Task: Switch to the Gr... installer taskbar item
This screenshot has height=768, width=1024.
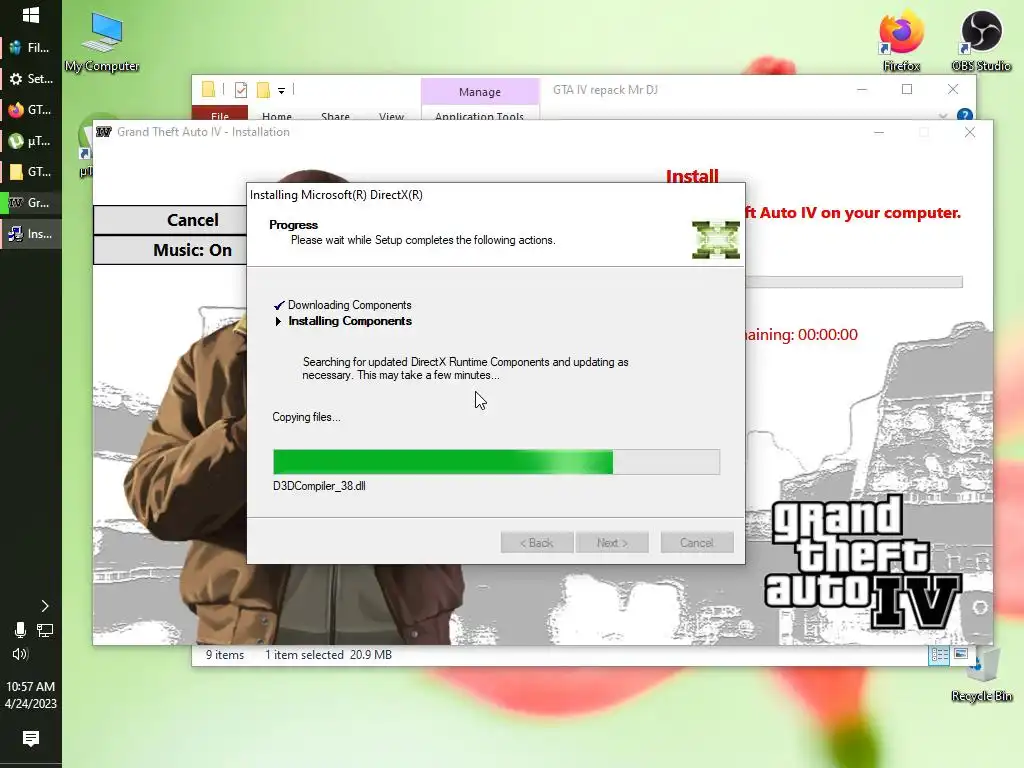Action: (x=31, y=203)
